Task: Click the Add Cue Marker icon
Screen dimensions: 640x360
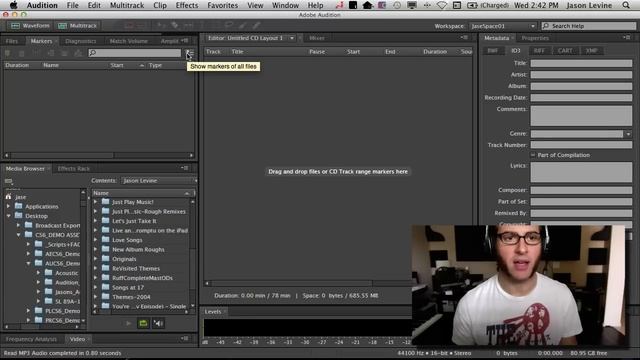Action: tap(8, 53)
